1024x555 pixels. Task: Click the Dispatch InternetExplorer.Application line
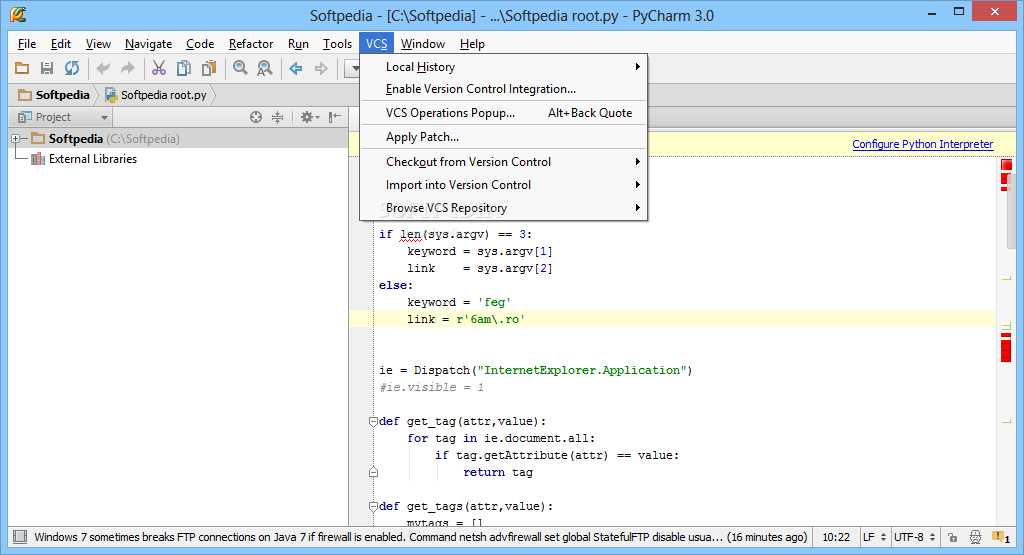coord(536,370)
